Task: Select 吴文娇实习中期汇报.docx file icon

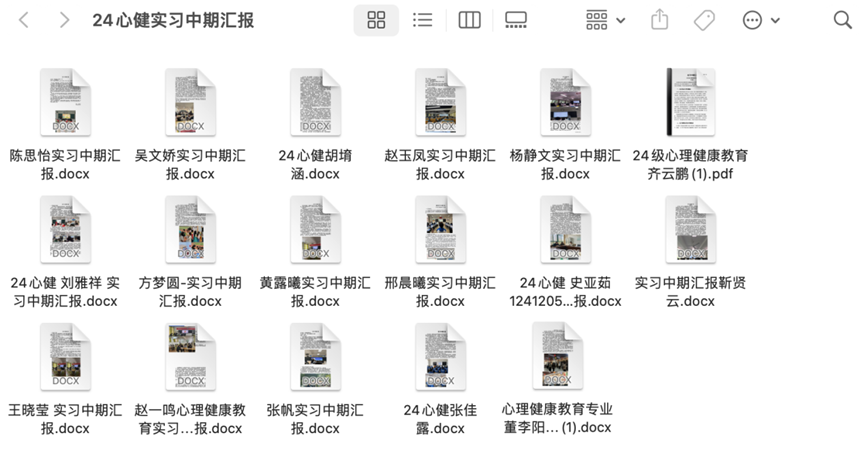Action: 191,102
